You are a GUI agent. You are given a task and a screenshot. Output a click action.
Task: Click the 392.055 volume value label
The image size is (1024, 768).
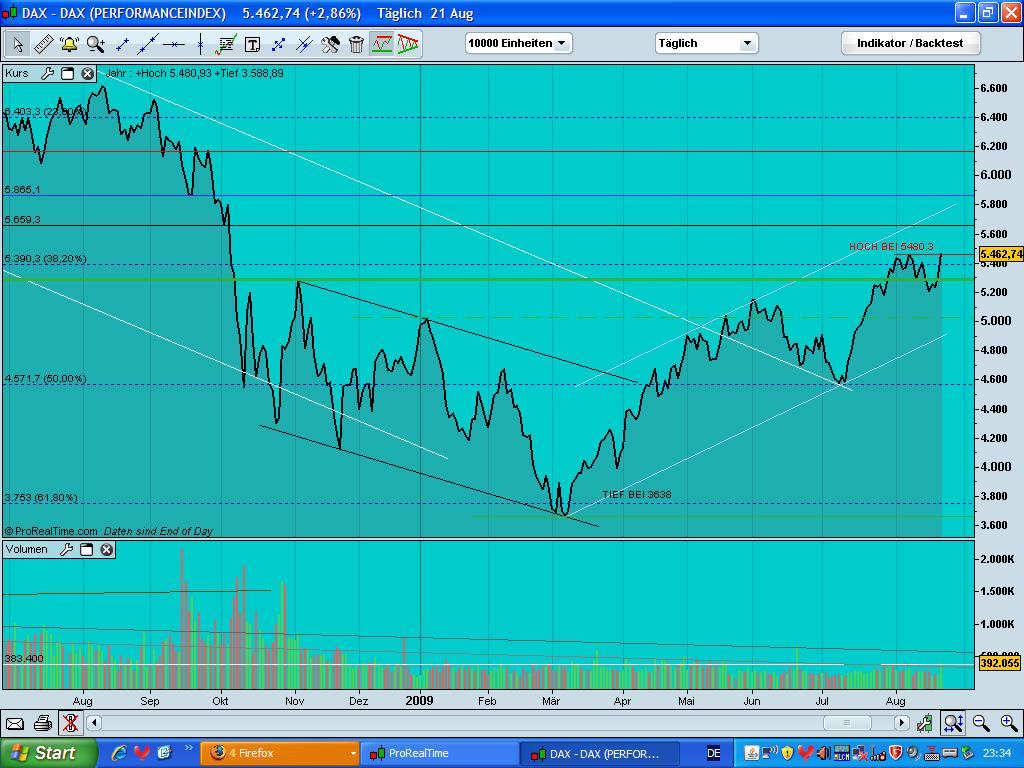pos(1000,664)
